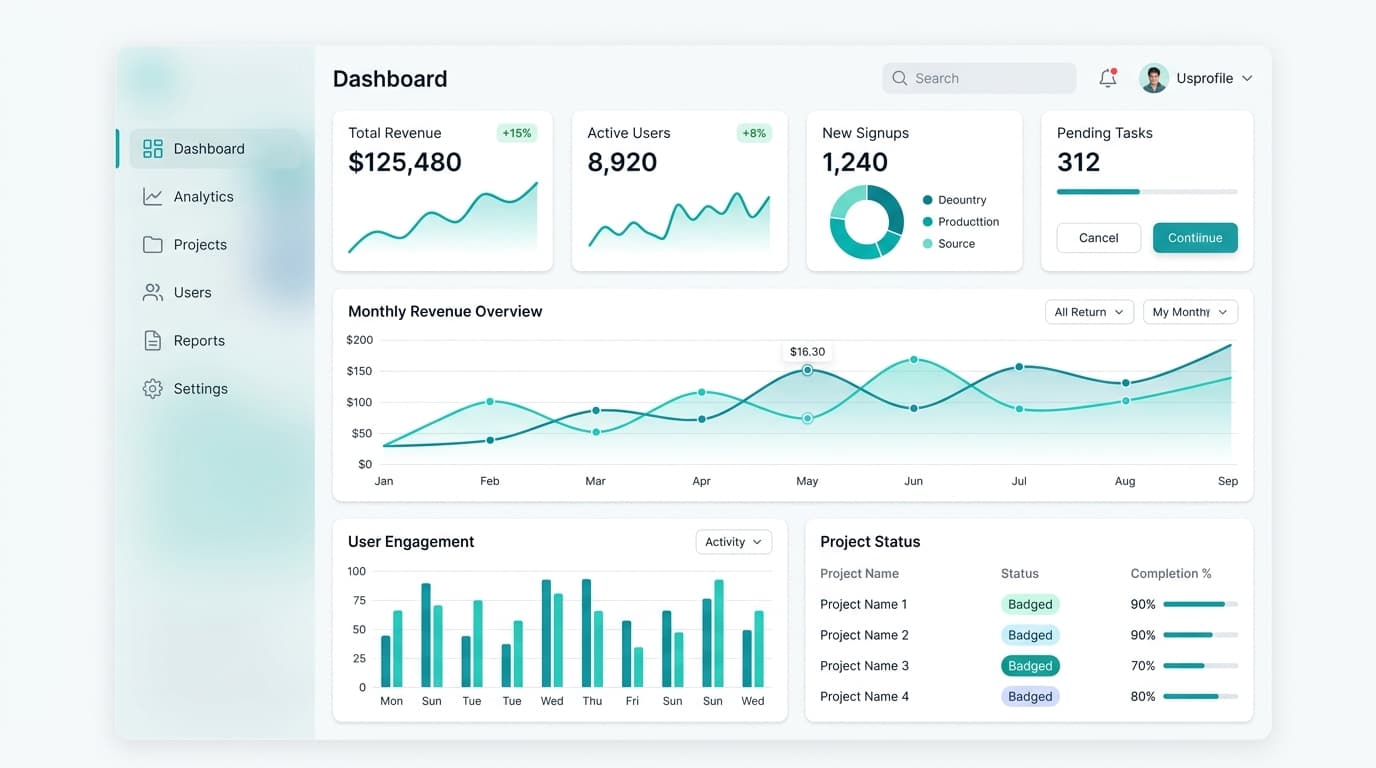Click into the Search field
1376x768 pixels.
[979, 78]
